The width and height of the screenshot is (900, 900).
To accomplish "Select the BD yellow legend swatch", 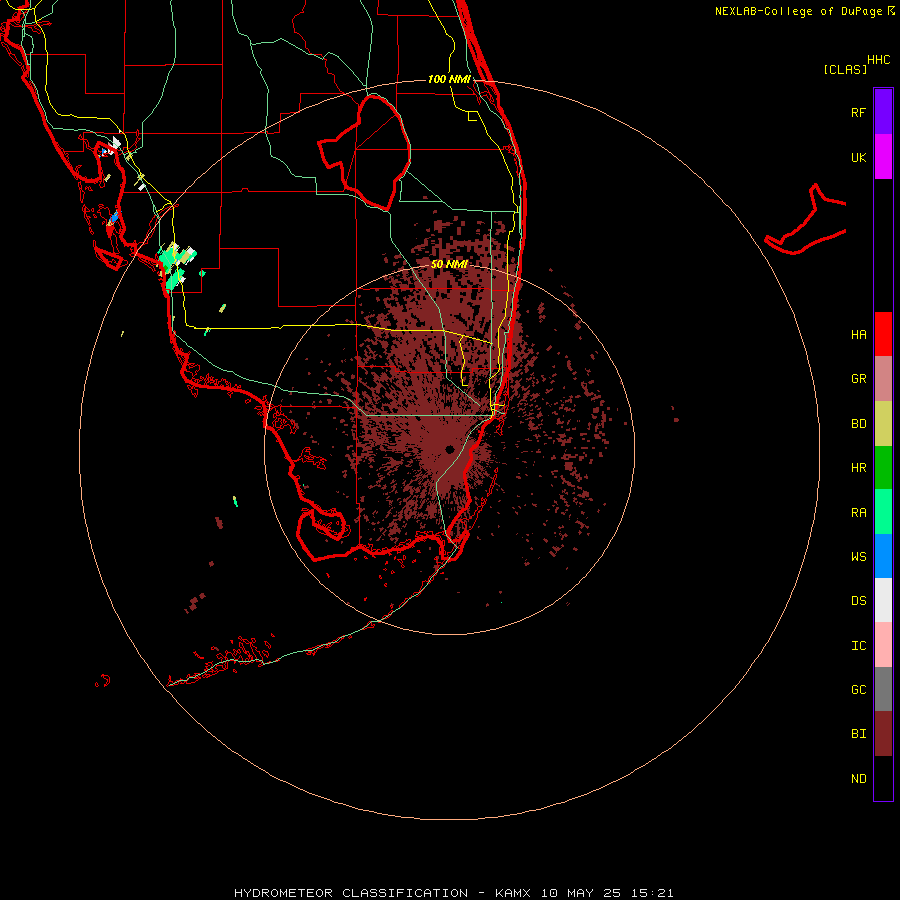I will click(x=883, y=423).
